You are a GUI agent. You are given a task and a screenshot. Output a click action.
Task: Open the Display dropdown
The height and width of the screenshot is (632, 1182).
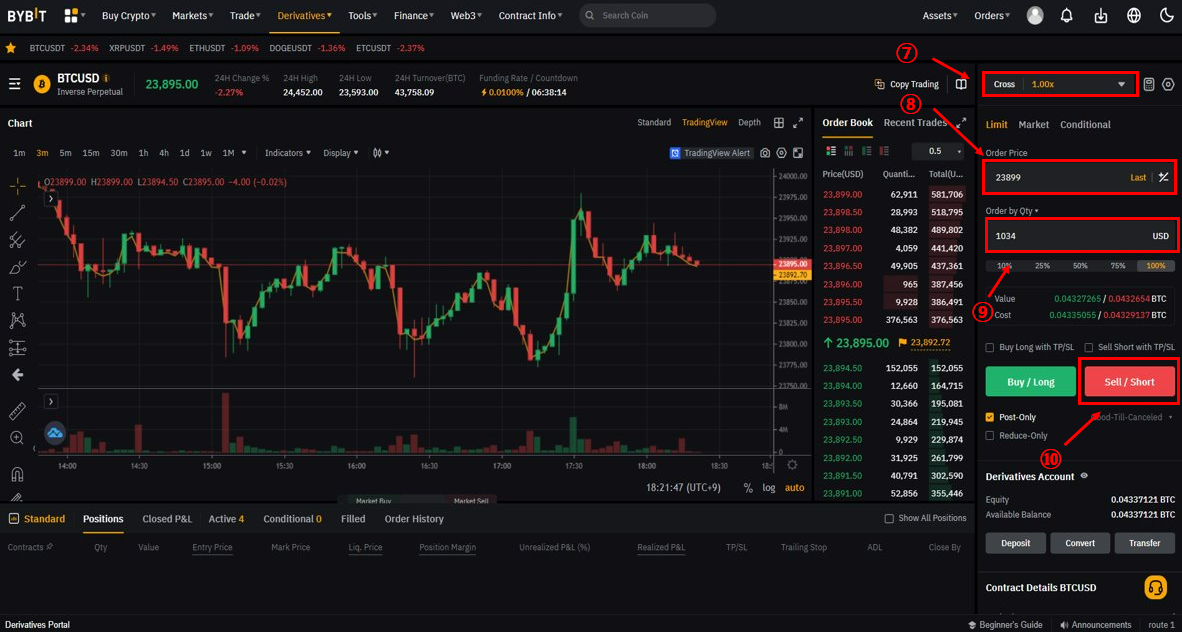[x=341, y=153]
